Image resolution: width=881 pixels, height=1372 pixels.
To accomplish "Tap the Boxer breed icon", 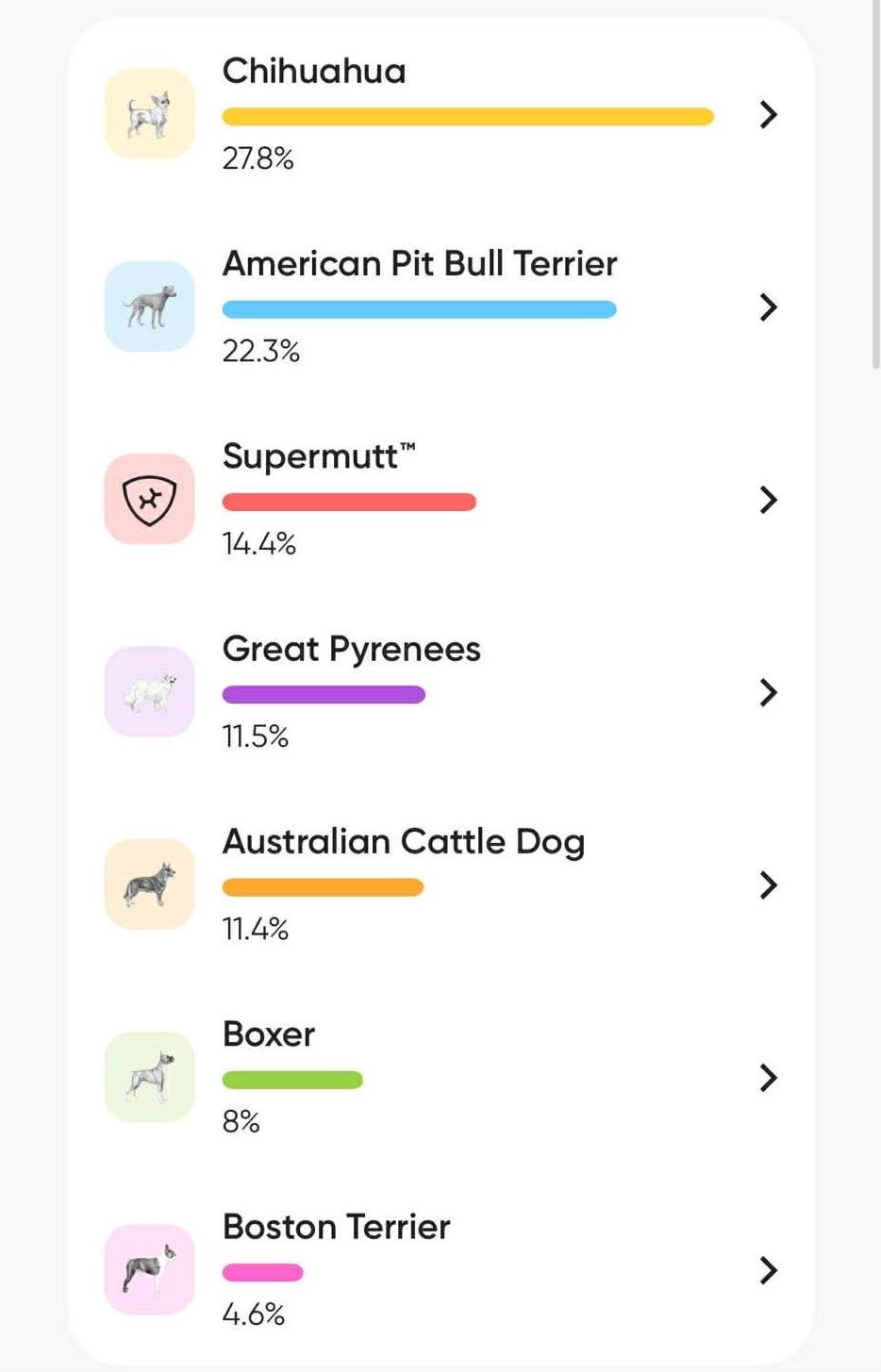I will click(149, 1077).
